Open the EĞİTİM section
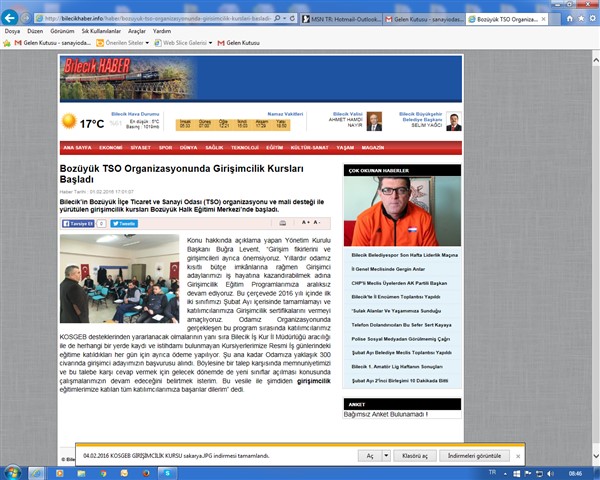Image resolution: width=600 pixels, height=480 pixels. (274, 148)
